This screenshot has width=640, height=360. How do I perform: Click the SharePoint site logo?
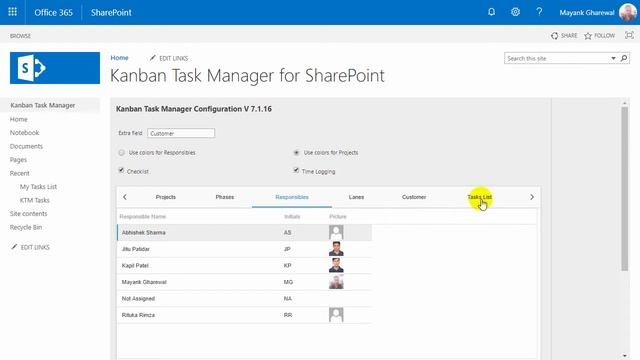[x=55, y=68]
